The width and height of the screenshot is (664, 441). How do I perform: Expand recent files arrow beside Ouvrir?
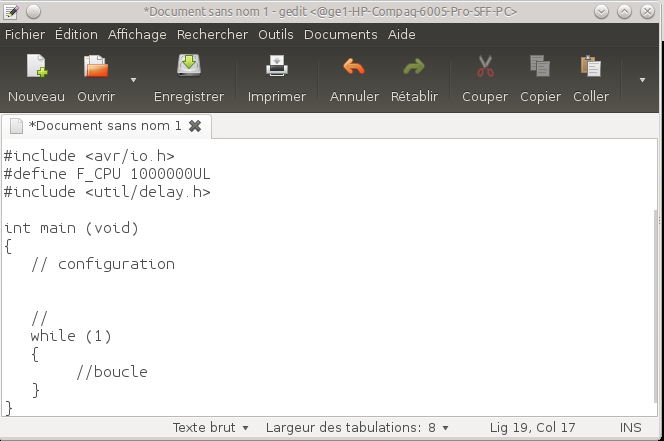[133, 79]
